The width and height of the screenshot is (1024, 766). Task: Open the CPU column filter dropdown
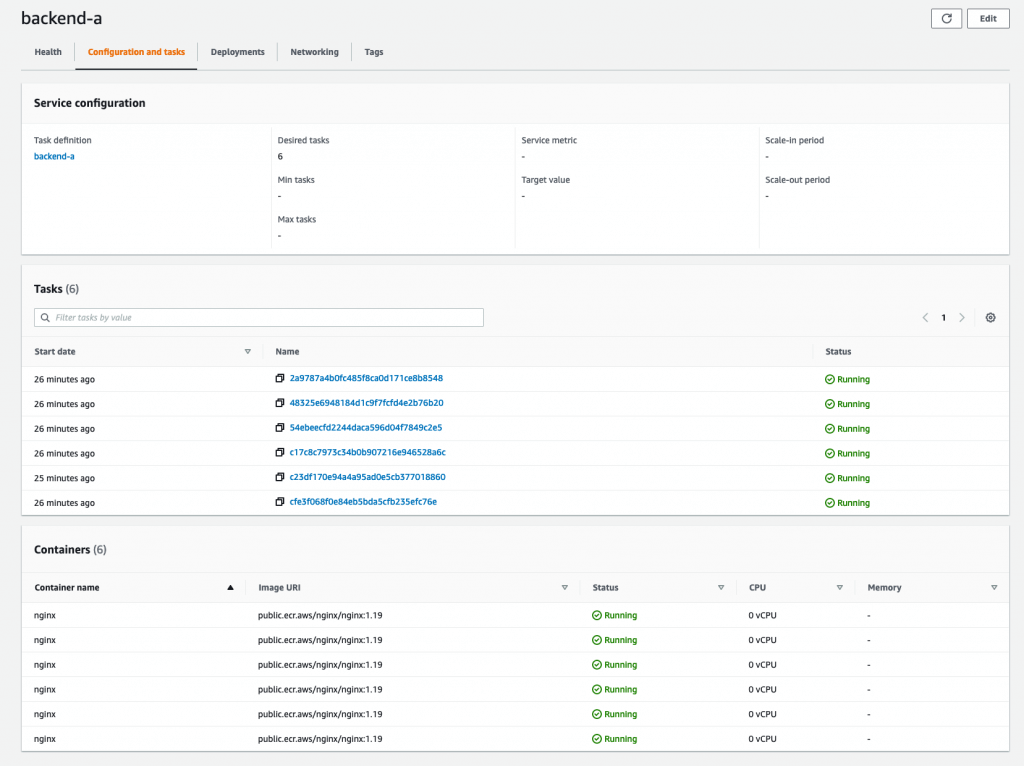point(841,587)
